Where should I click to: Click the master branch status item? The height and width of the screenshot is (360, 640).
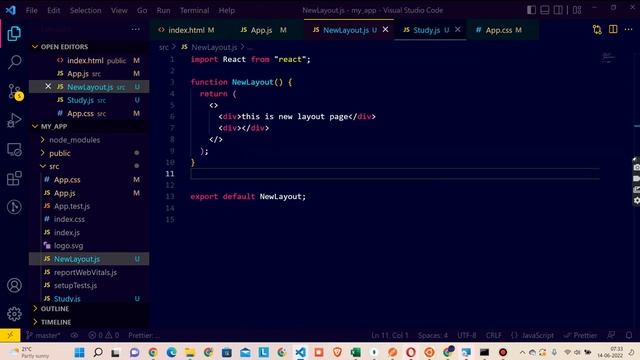coord(43,336)
